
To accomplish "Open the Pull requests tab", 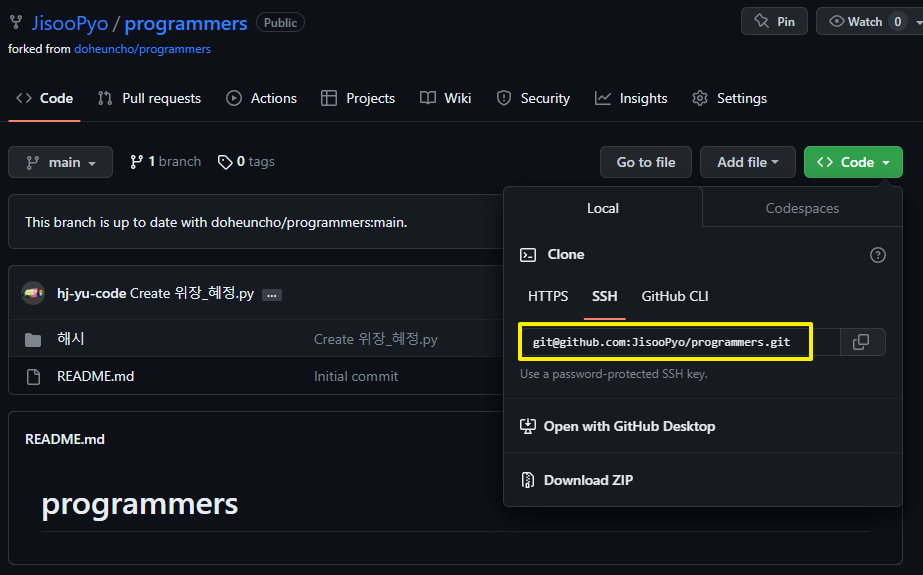I will (150, 98).
